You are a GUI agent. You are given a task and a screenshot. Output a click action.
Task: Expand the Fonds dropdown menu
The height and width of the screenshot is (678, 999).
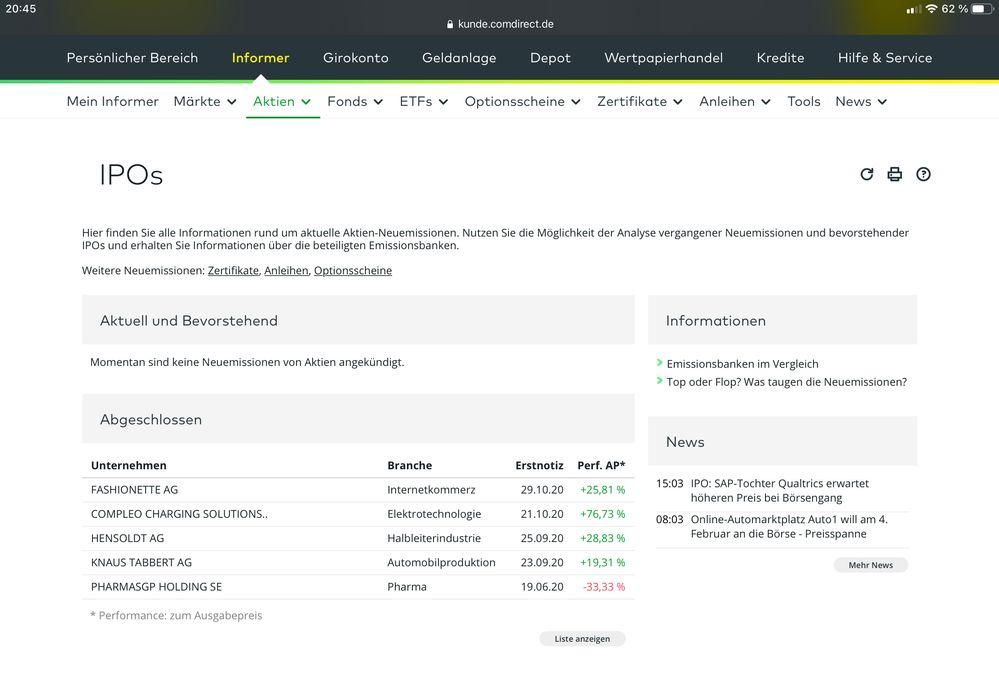(355, 101)
